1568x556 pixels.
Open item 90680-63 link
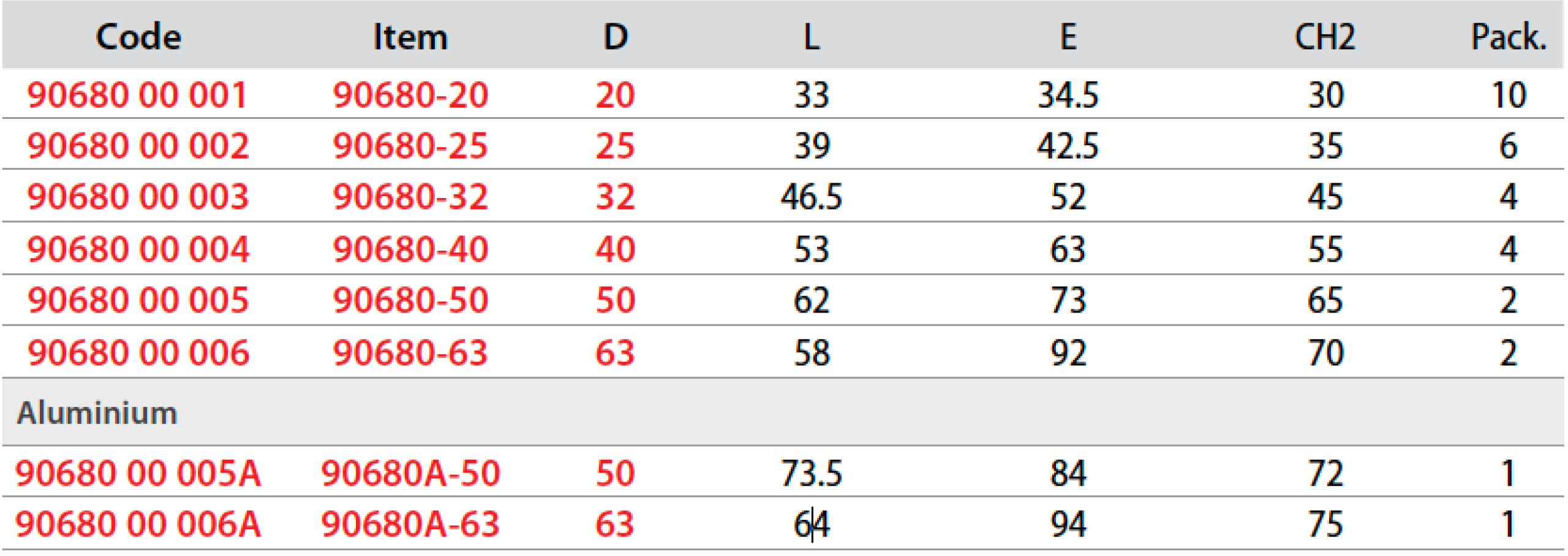410,353
